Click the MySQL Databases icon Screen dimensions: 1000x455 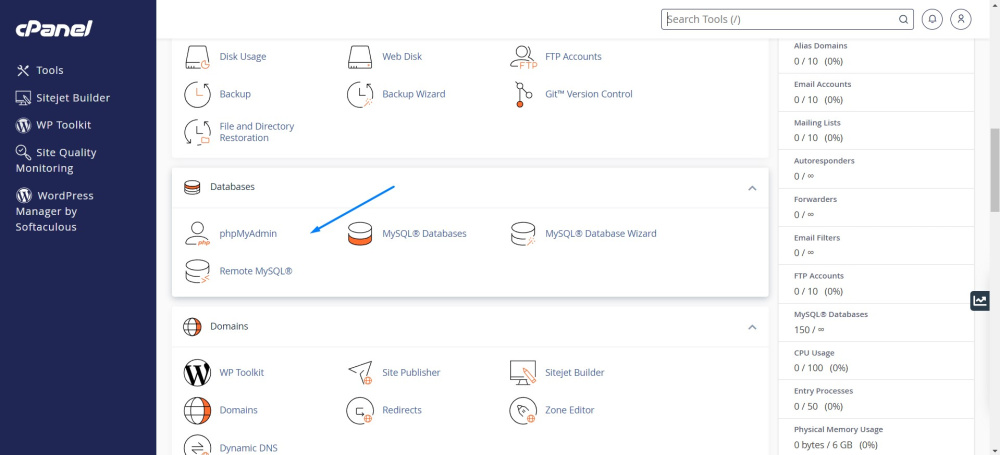[x=361, y=234]
